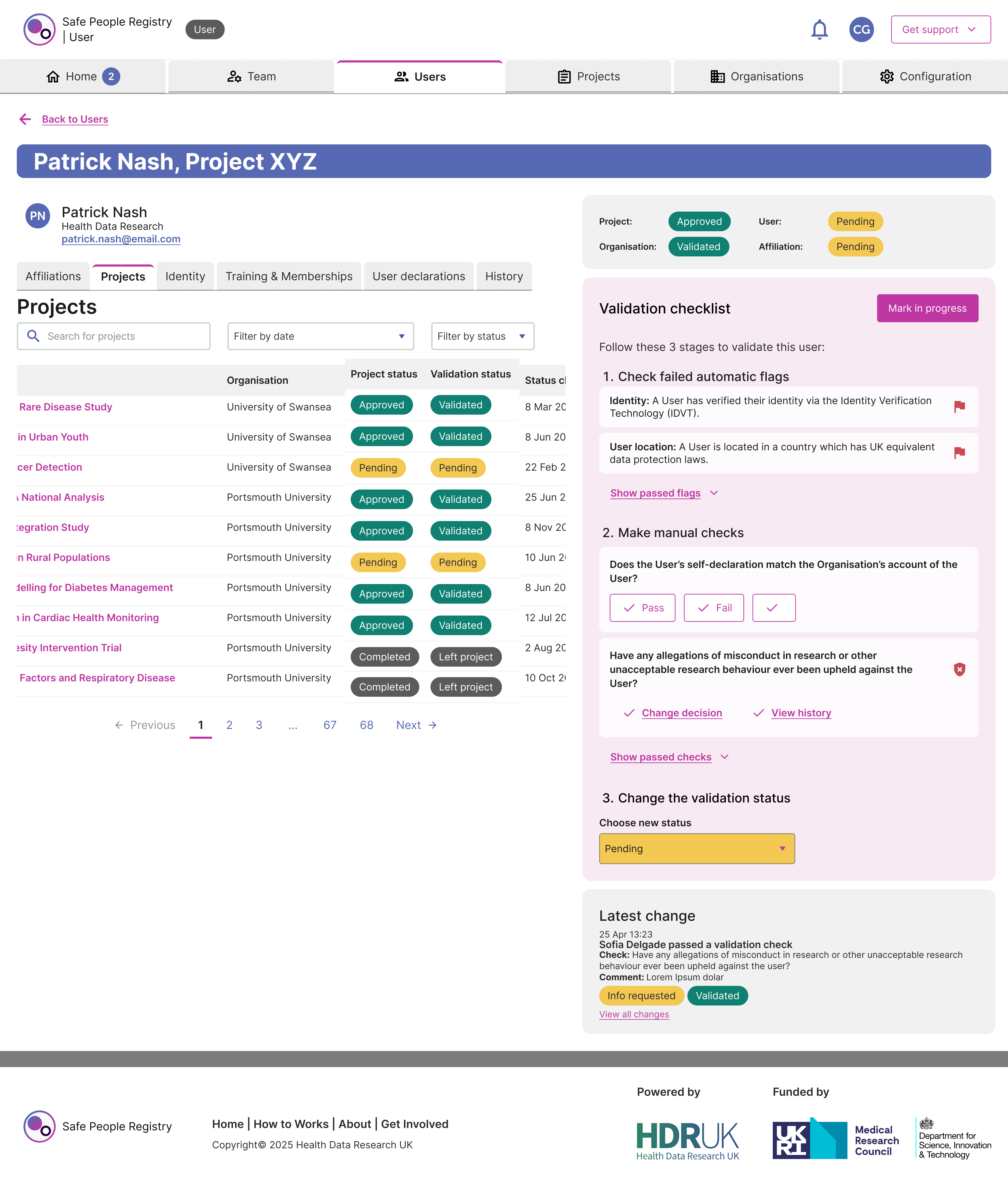Click the footer About link
The height and width of the screenshot is (1177, 1008).
[x=355, y=1124]
